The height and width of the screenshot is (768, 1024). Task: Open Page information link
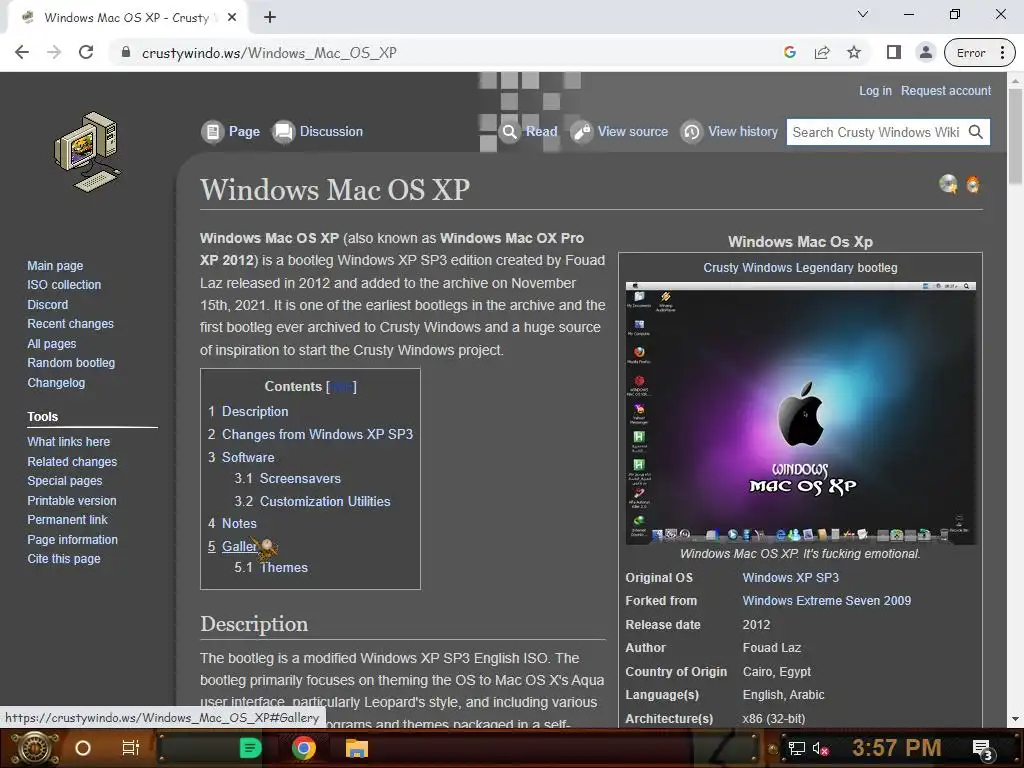pyautogui.click(x=72, y=539)
